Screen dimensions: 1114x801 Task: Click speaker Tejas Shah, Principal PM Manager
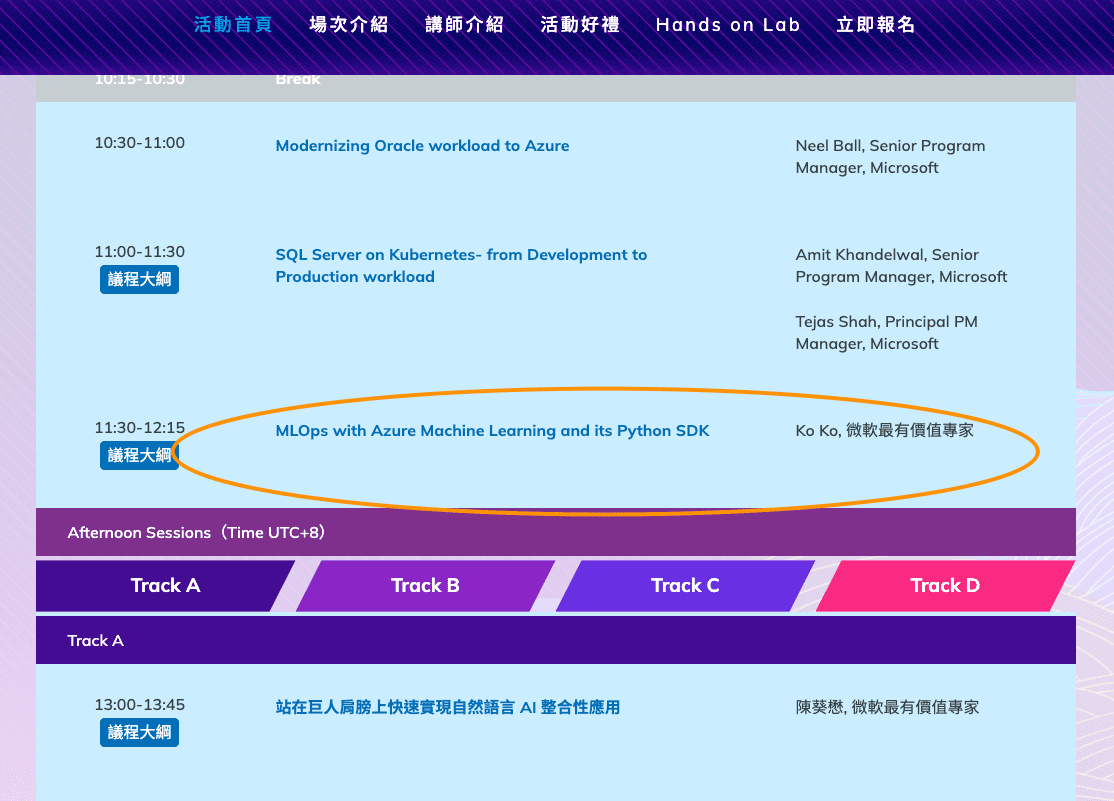pos(886,333)
